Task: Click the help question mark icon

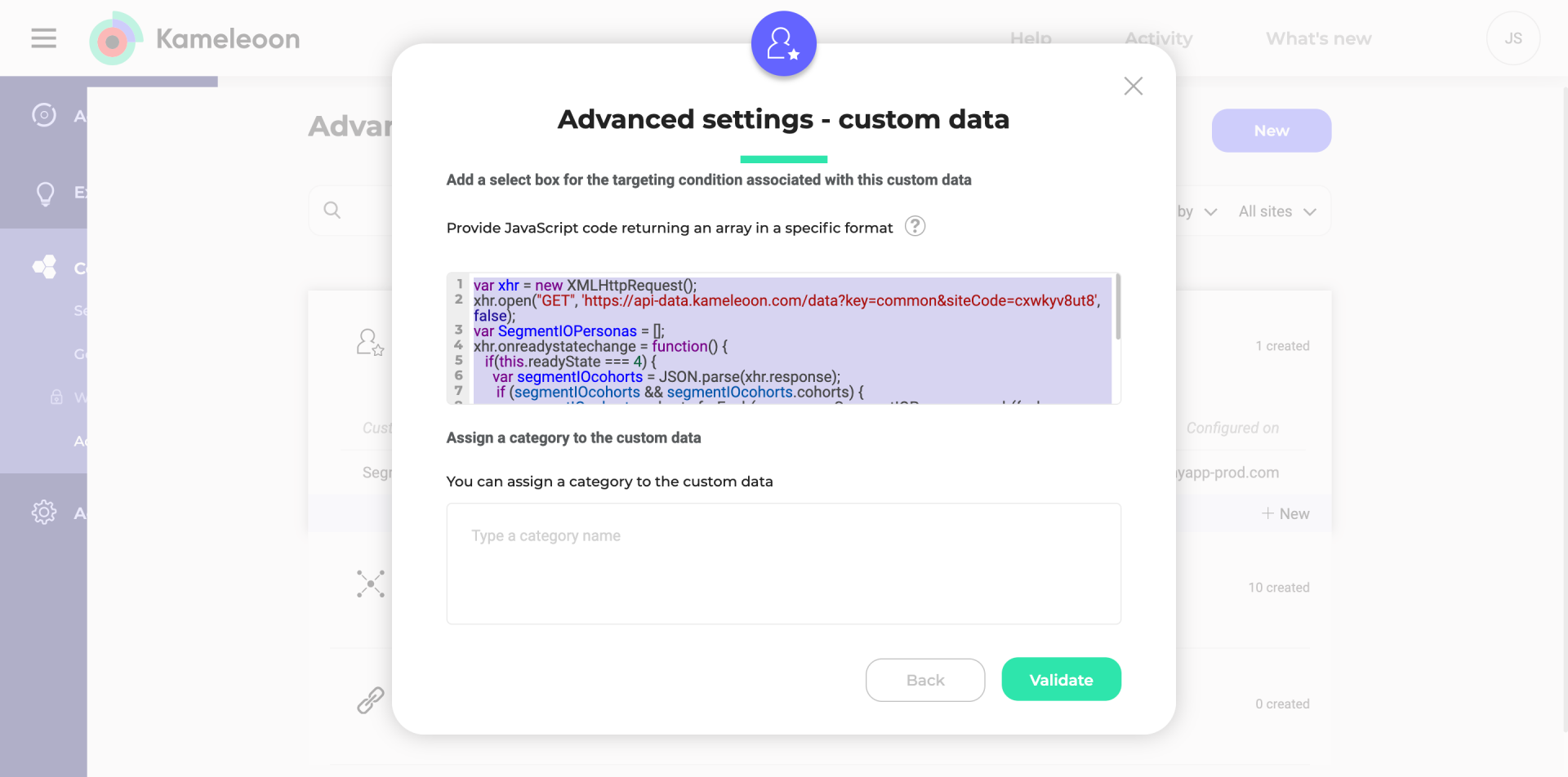Action: tap(915, 226)
